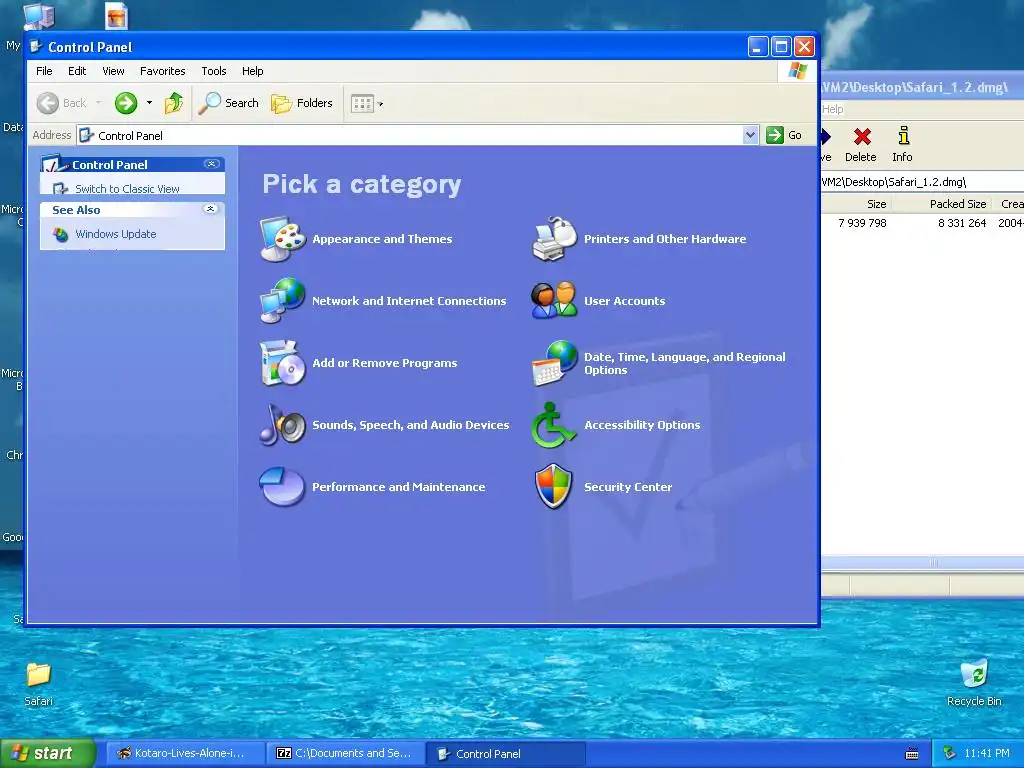Click Switch to Classic View link

point(127,189)
